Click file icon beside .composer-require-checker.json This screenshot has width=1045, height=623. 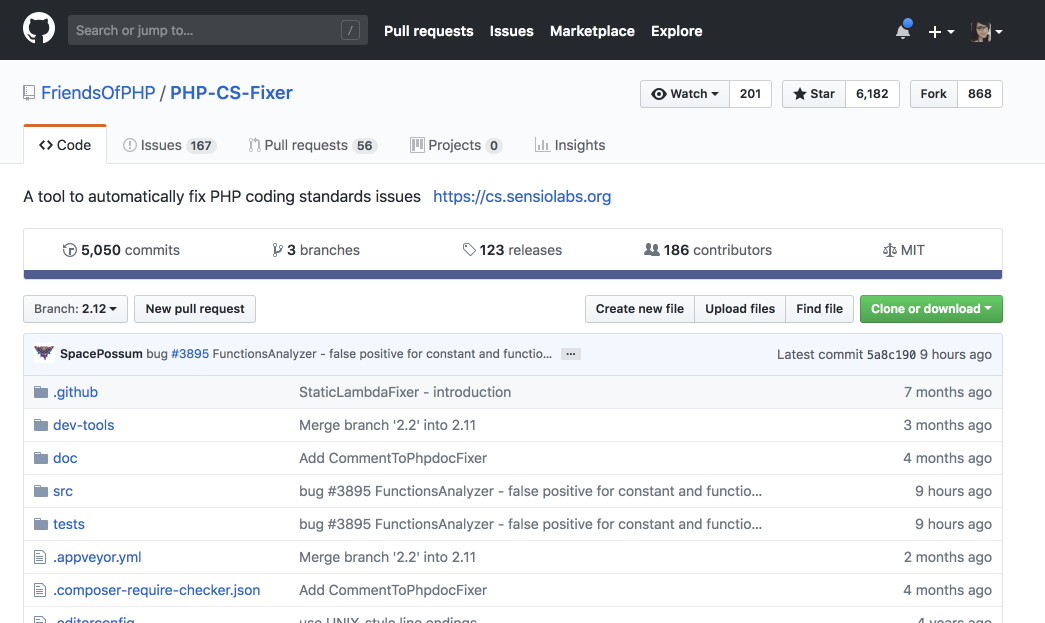click(40, 590)
